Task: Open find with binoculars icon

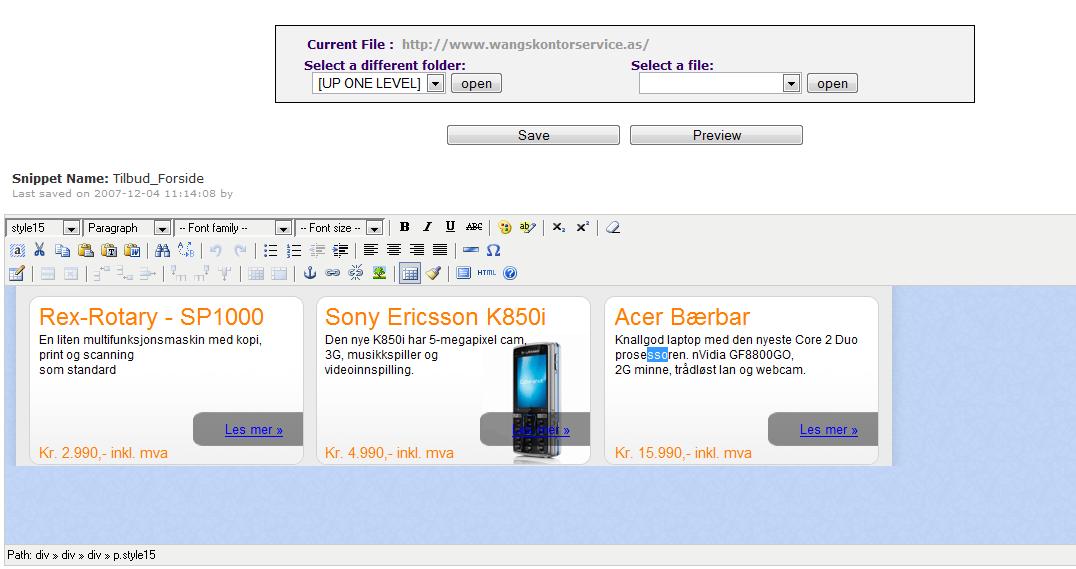Action: 163,251
